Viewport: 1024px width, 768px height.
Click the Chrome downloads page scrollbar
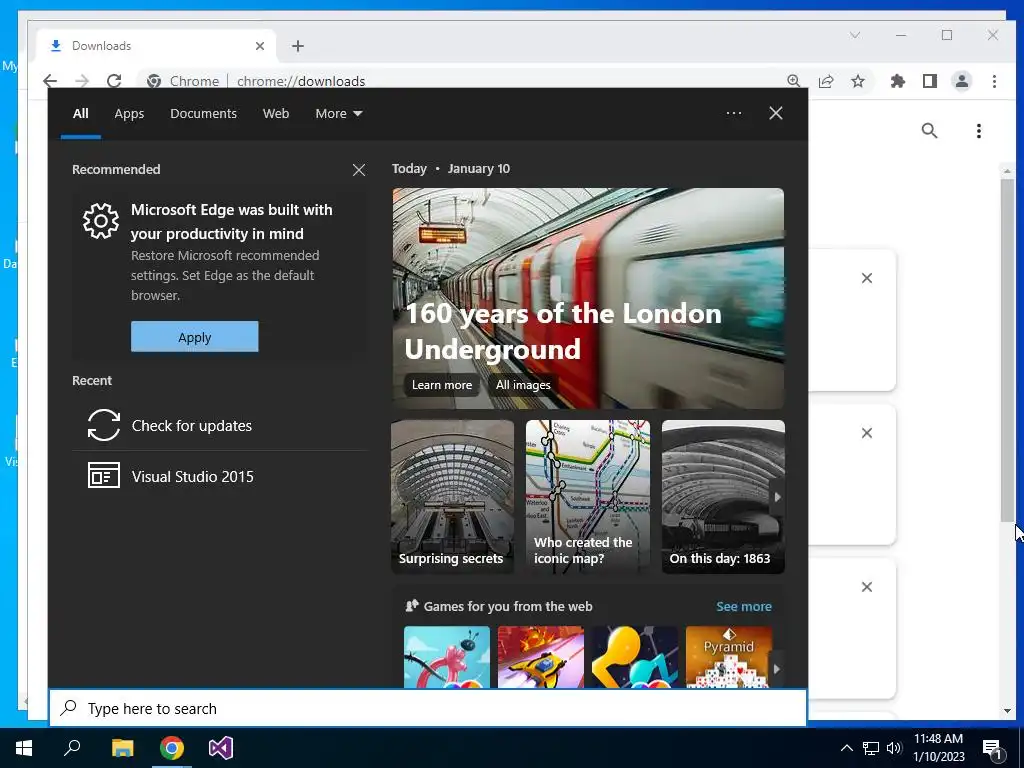click(1007, 349)
